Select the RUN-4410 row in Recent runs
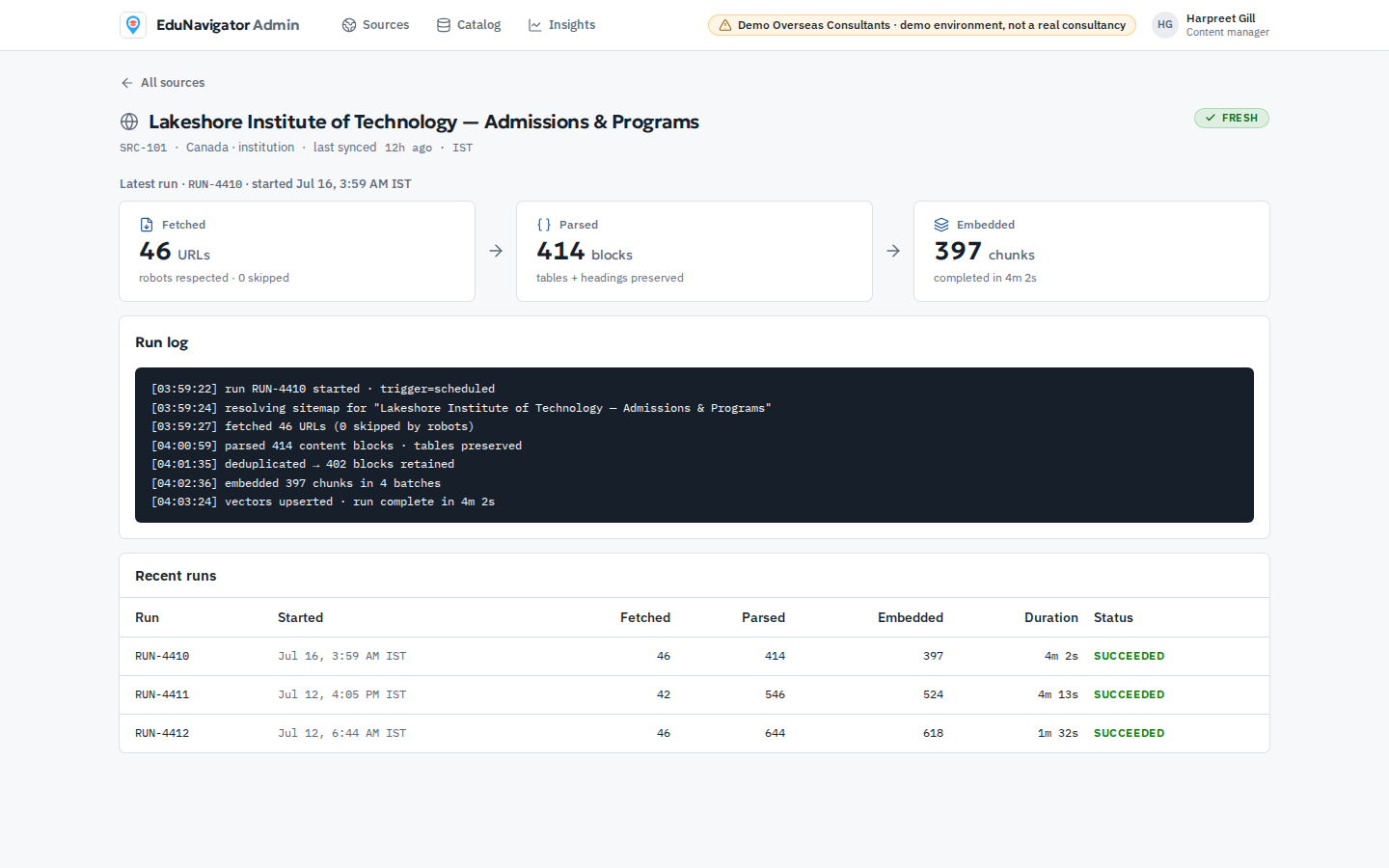The height and width of the screenshot is (868, 1389). pos(694,656)
